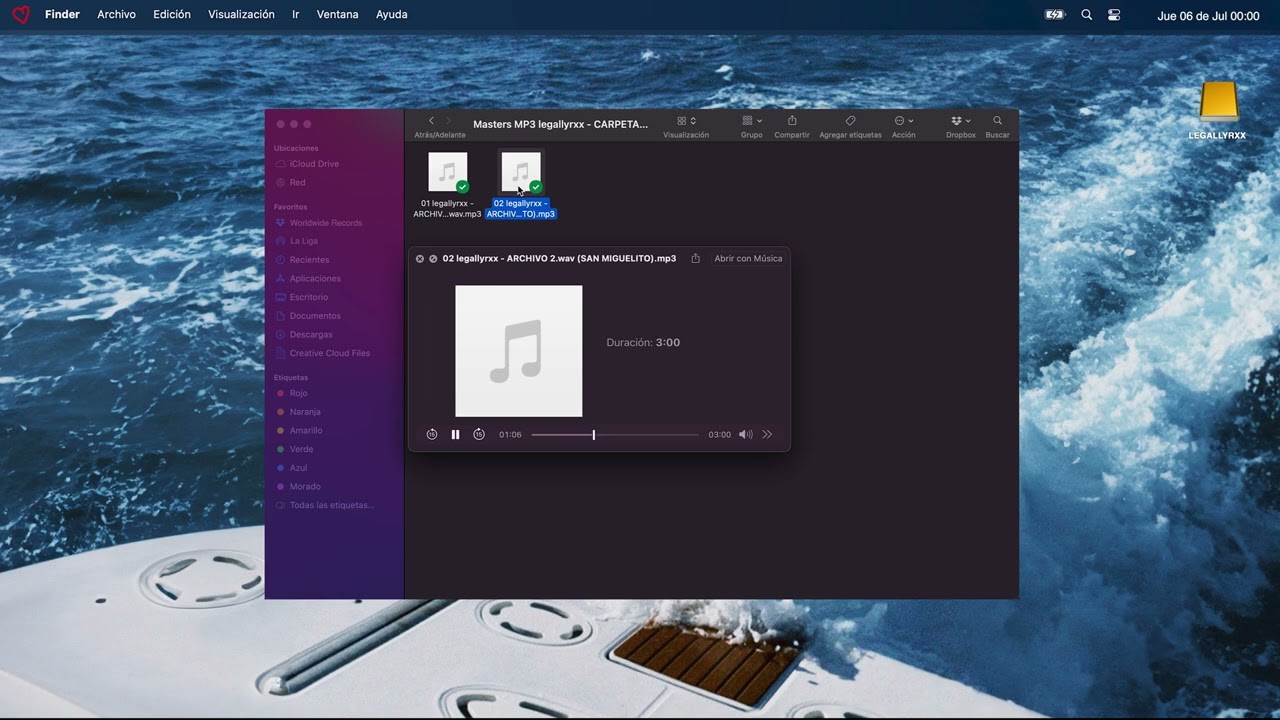The height and width of the screenshot is (720, 1280).
Task: Go forward in Finder navigation
Action: point(448,121)
